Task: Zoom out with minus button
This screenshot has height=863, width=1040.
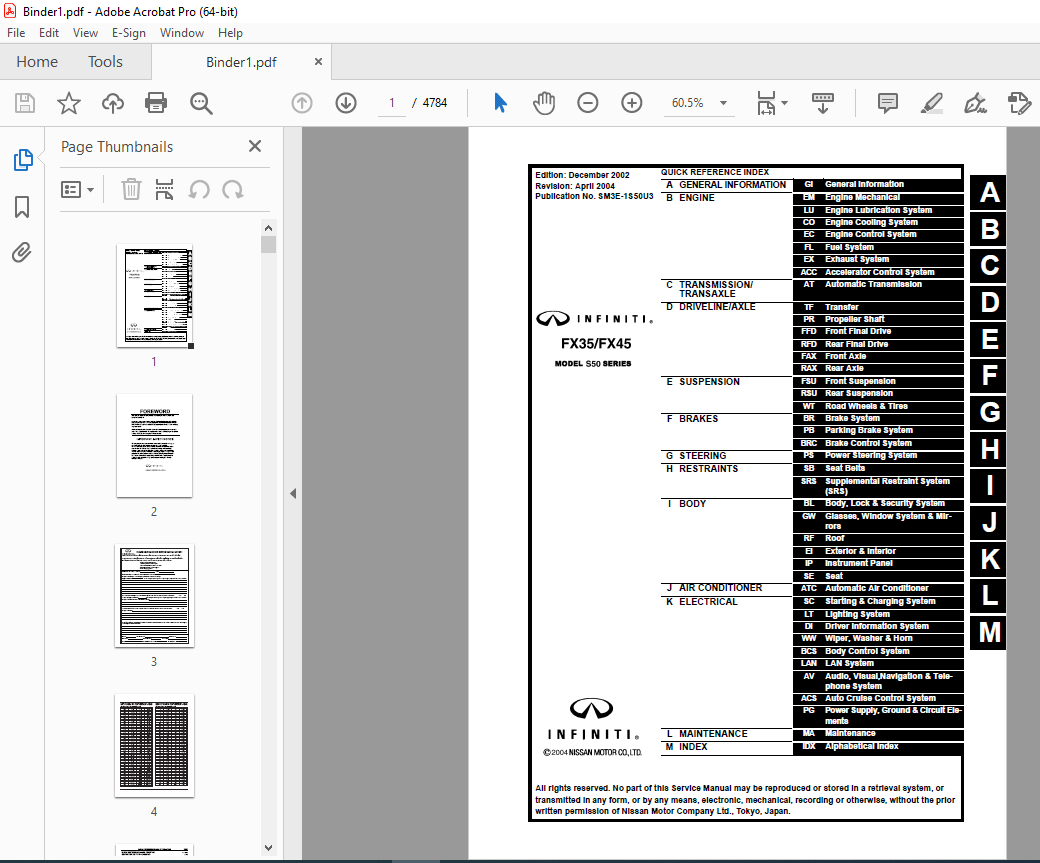Action: point(588,103)
